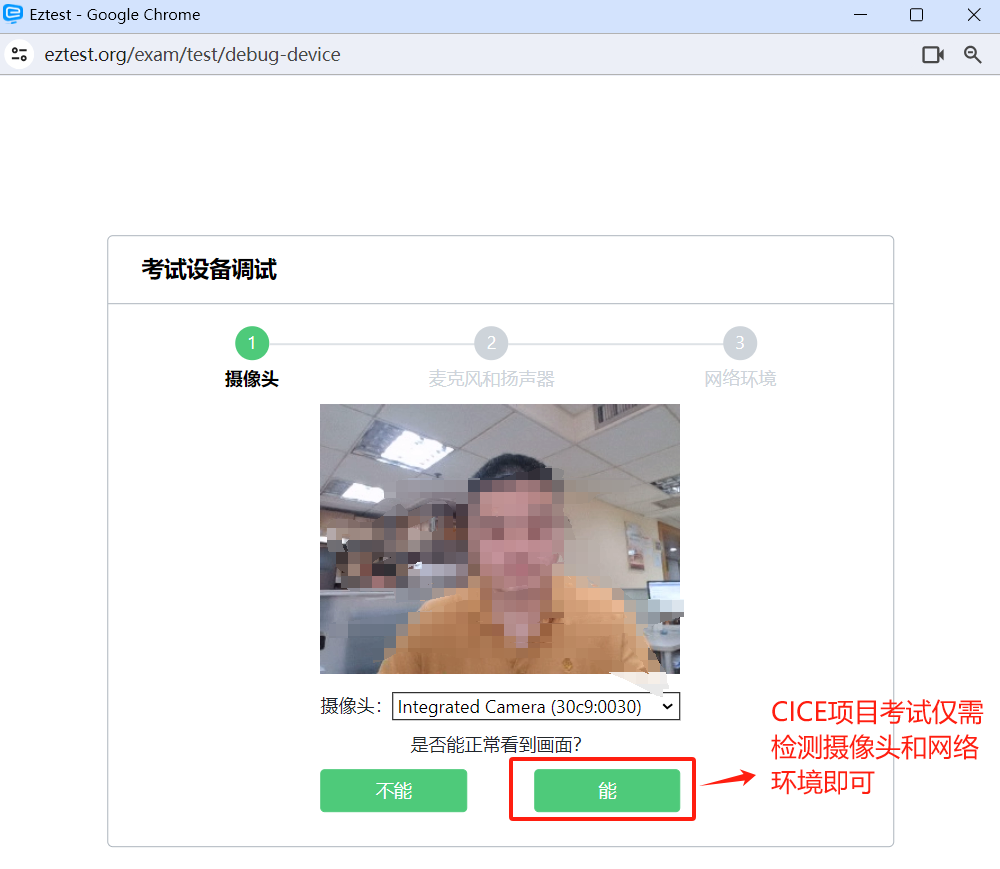Open site controls icon left of the URL
The height and width of the screenshot is (869, 1000).
tap(20, 54)
